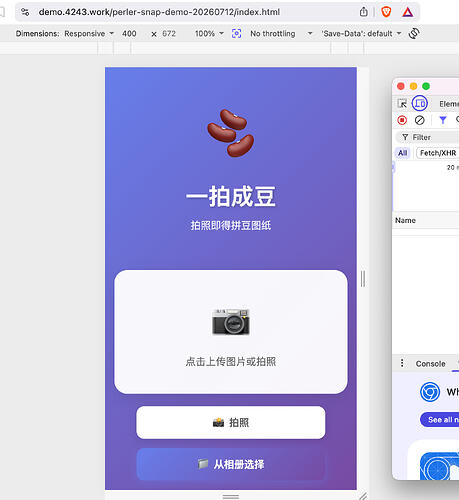This screenshot has height=500, width=459.
Task: Click the Name column header
Action: point(405,220)
